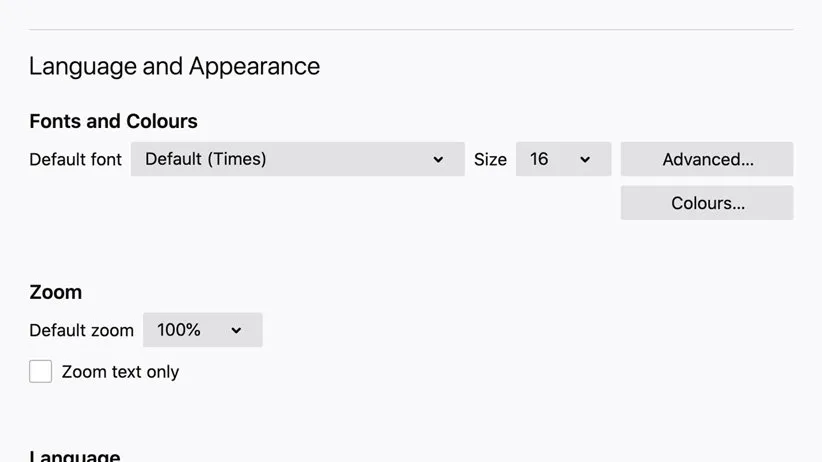Open the Advanced fonts settings

tap(707, 159)
